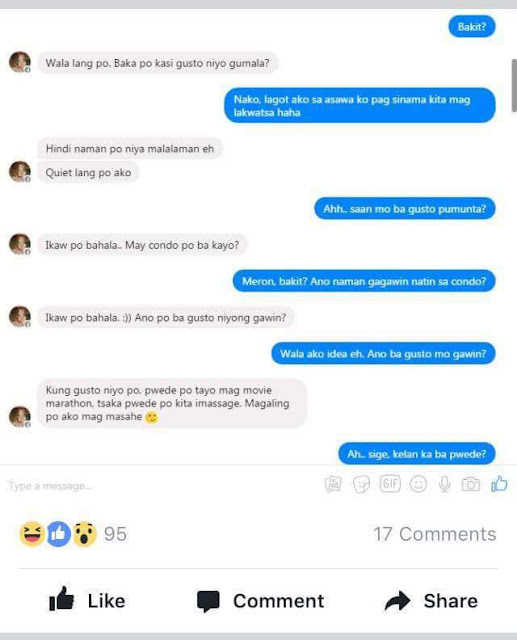517x640 pixels.
Task: Click the laughing Haha reaction emoji
Action: click(32, 534)
